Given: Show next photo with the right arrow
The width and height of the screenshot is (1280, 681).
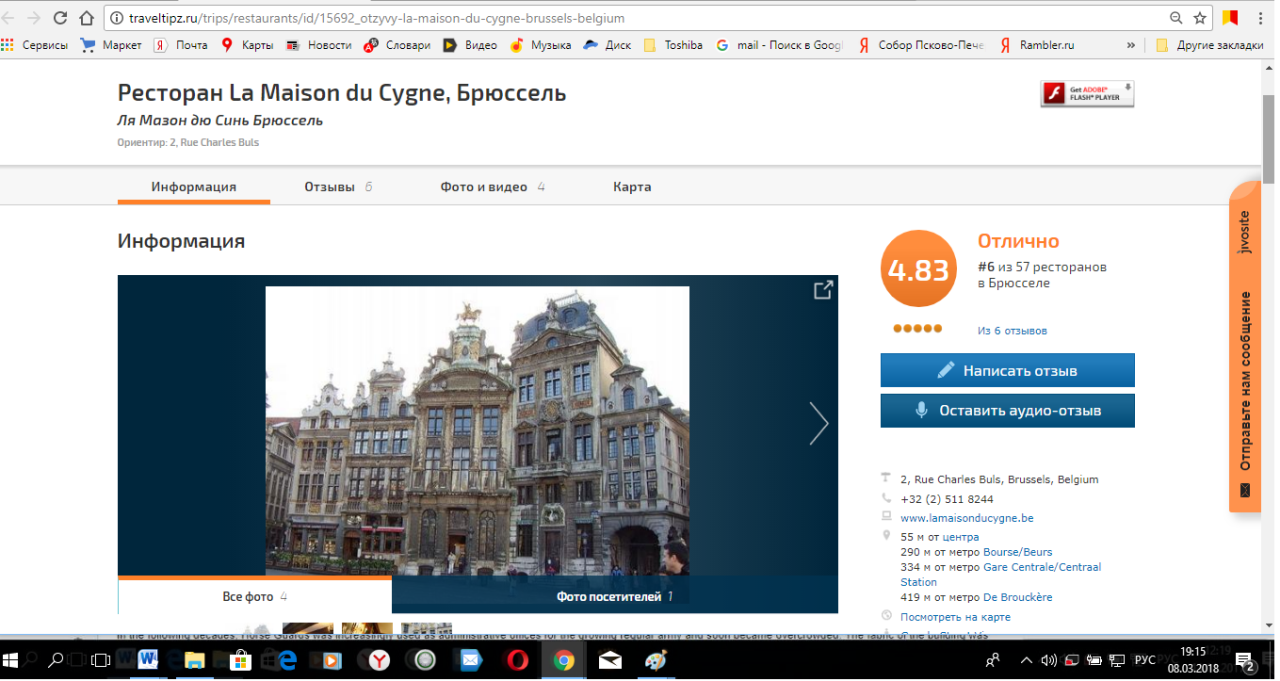Looking at the screenshot, I should (819, 423).
